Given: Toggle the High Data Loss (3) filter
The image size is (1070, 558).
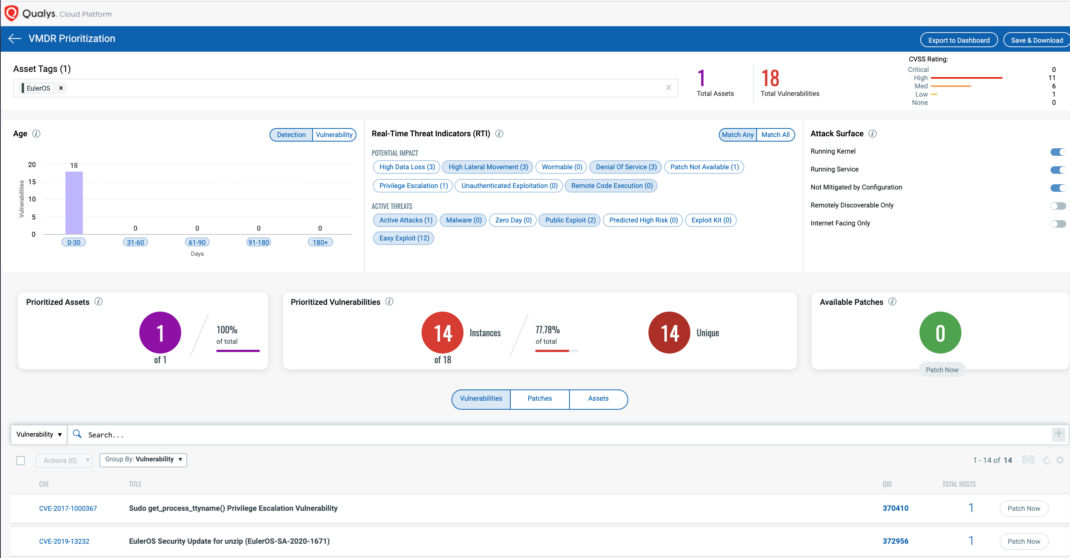Looking at the screenshot, I should point(407,167).
